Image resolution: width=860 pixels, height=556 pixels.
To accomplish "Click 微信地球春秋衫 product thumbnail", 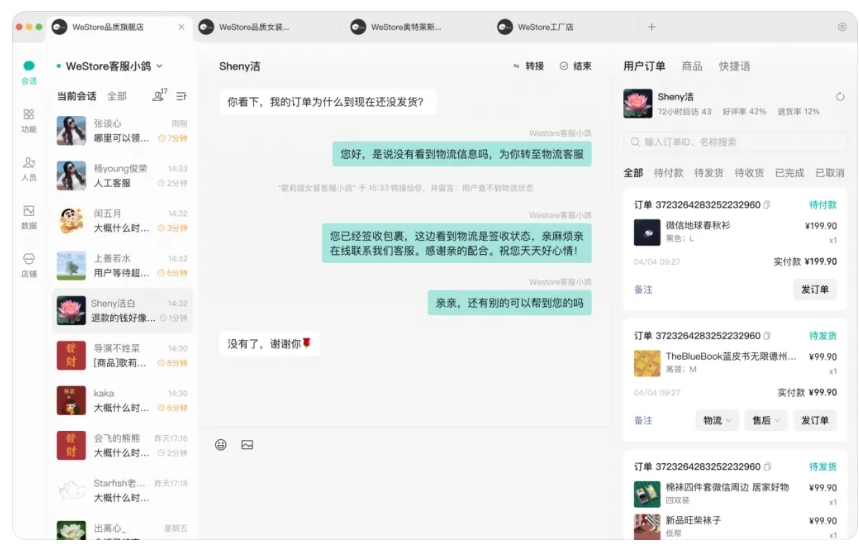I will (647, 232).
